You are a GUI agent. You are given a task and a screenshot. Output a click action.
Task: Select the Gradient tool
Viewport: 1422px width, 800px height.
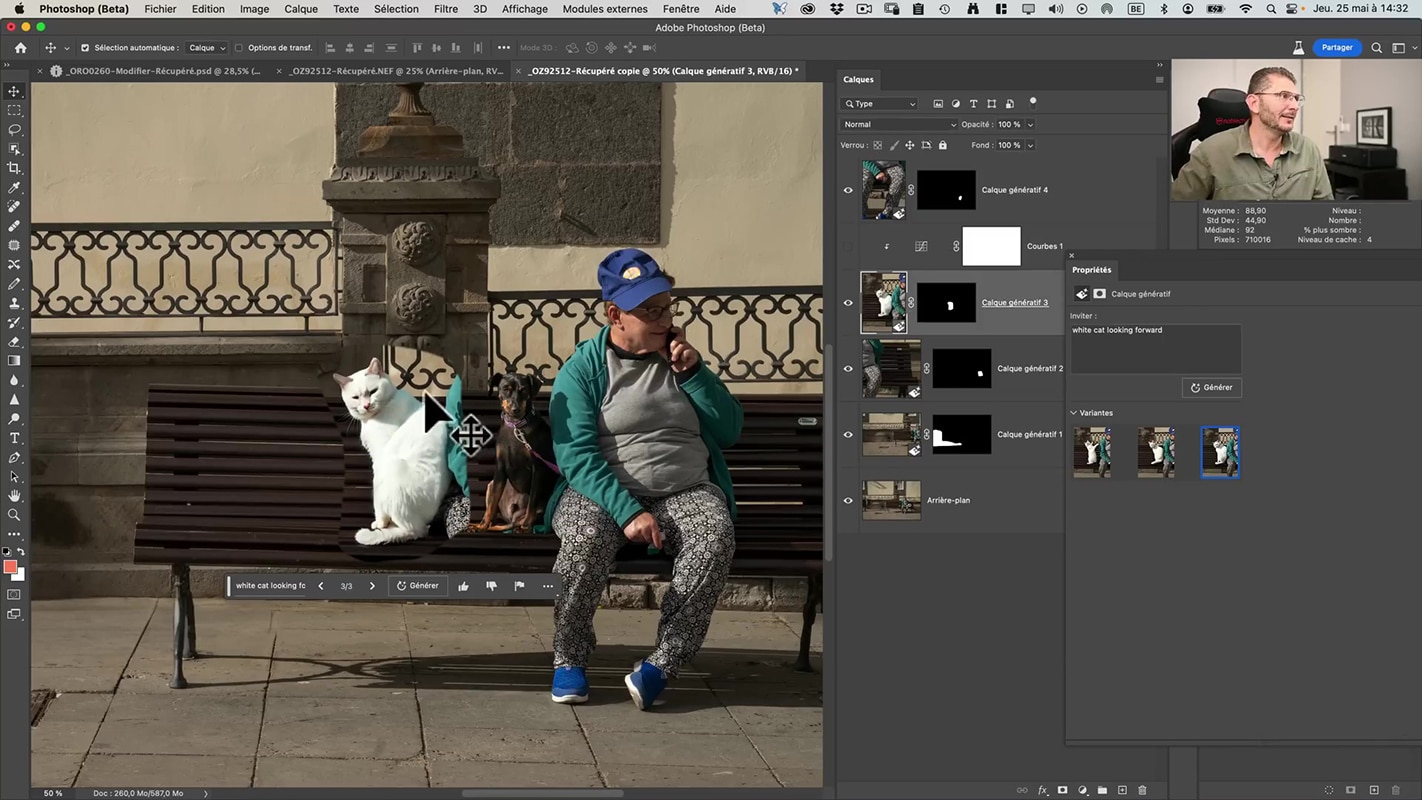(14, 360)
